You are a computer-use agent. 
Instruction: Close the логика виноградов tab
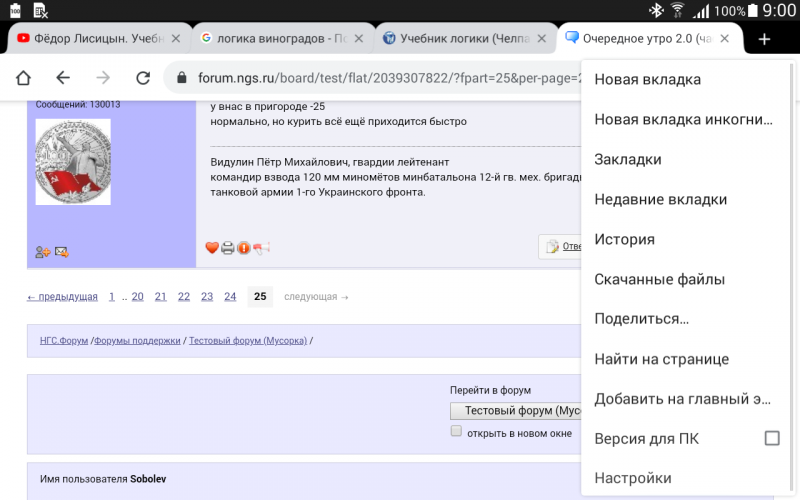[x=359, y=39]
